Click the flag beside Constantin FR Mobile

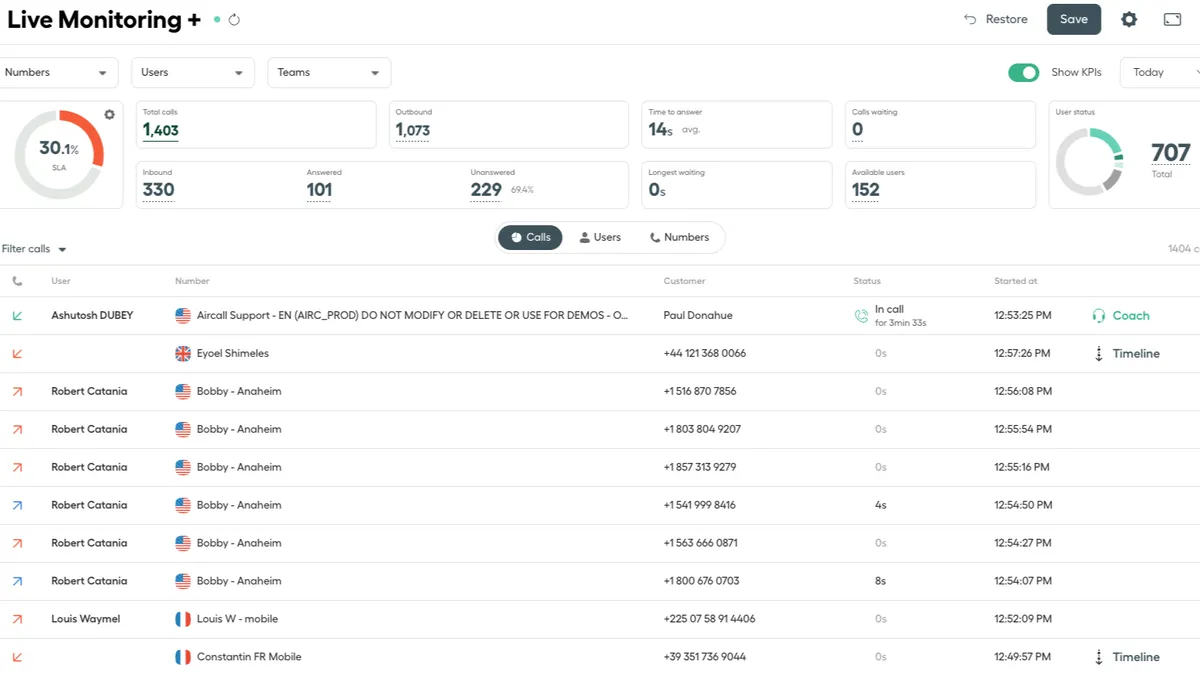point(183,657)
